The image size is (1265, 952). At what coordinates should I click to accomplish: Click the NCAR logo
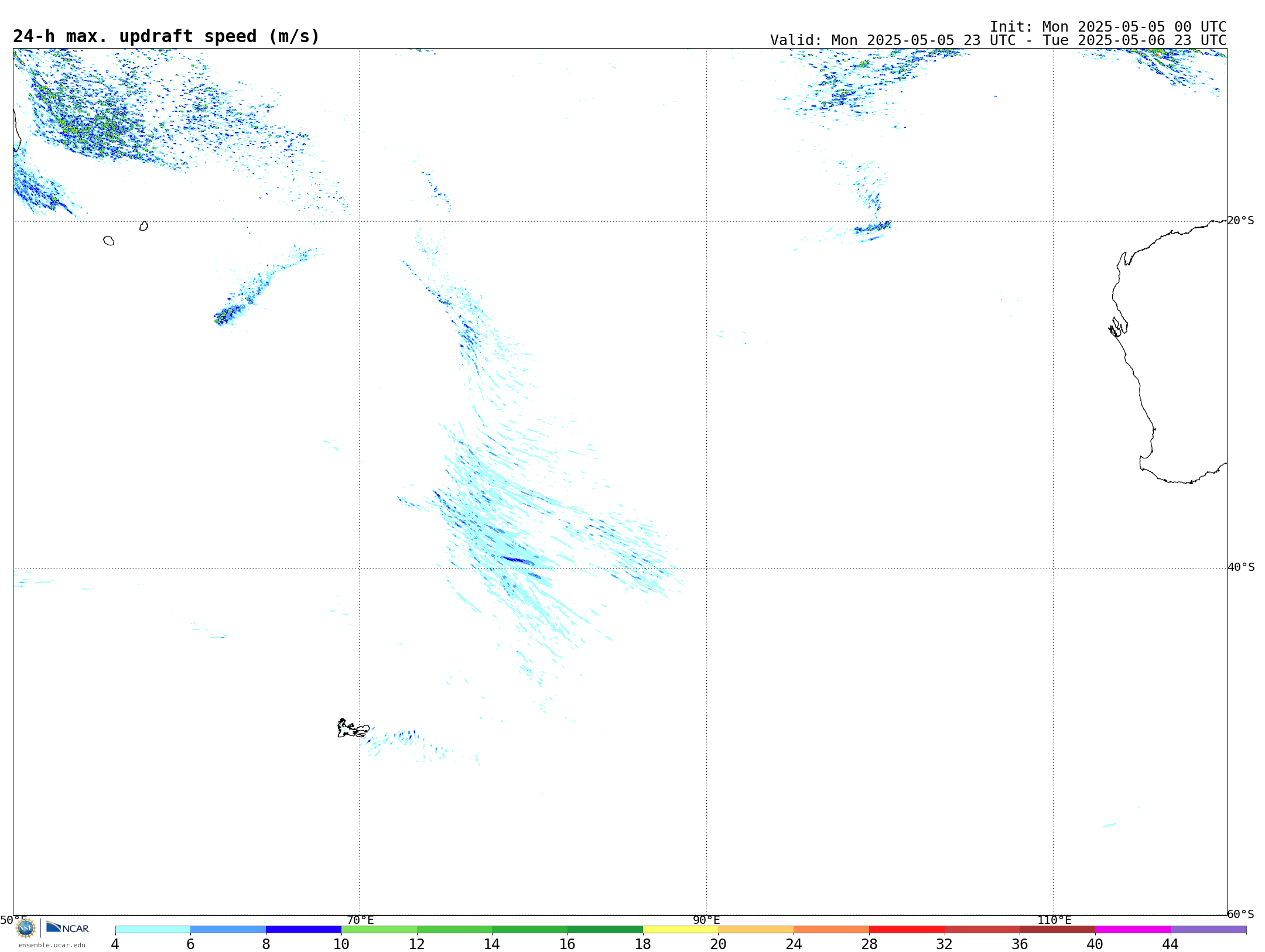click(x=67, y=927)
